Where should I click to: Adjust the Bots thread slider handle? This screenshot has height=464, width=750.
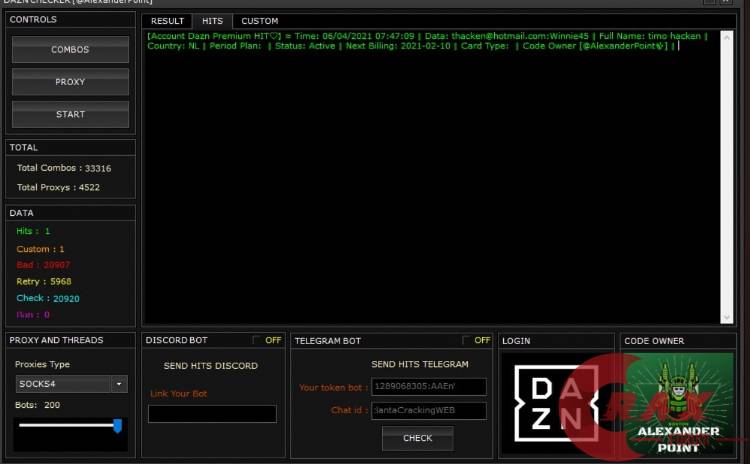pyautogui.click(x=117, y=425)
